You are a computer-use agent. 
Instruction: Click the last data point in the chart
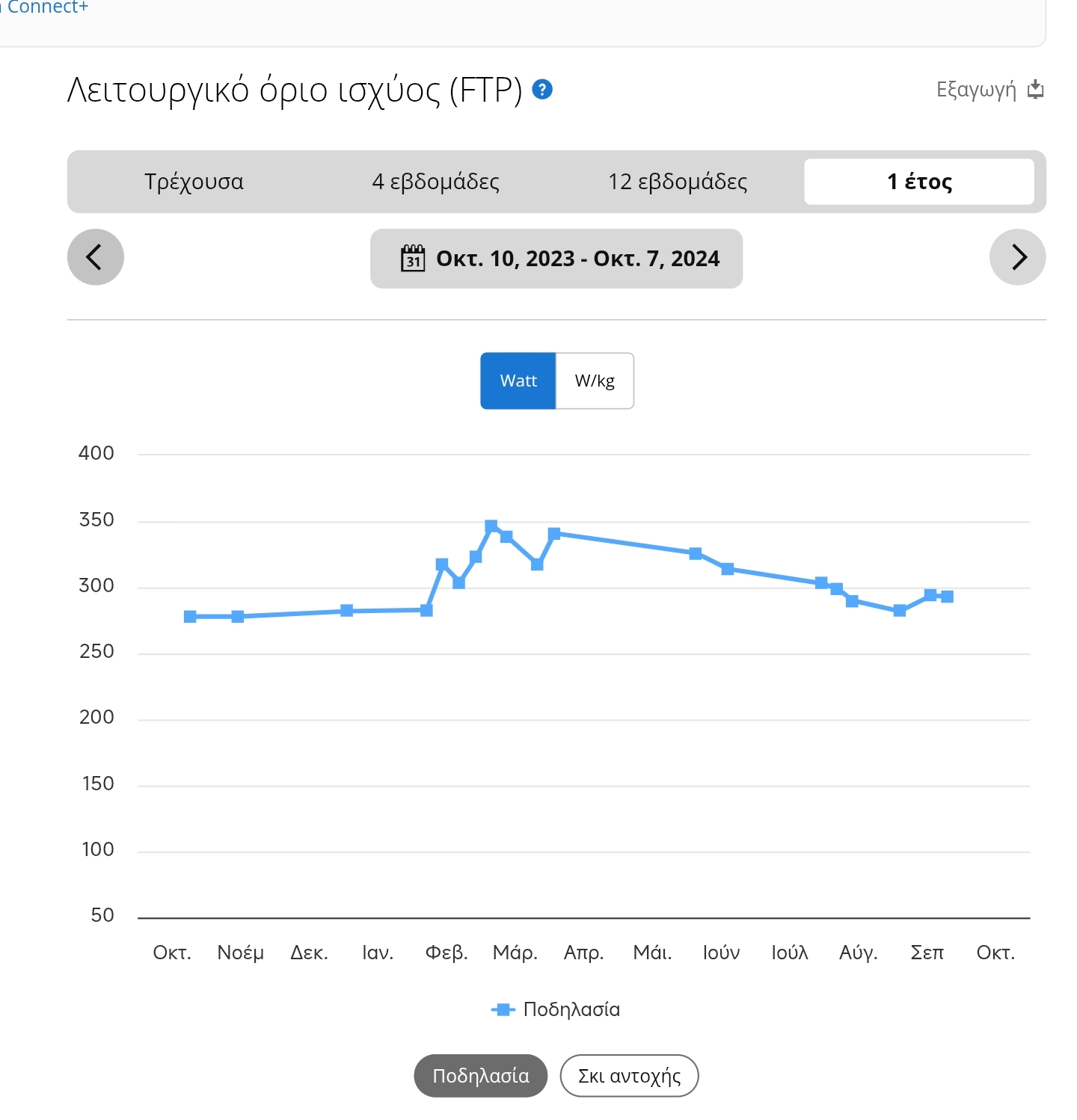(x=947, y=597)
